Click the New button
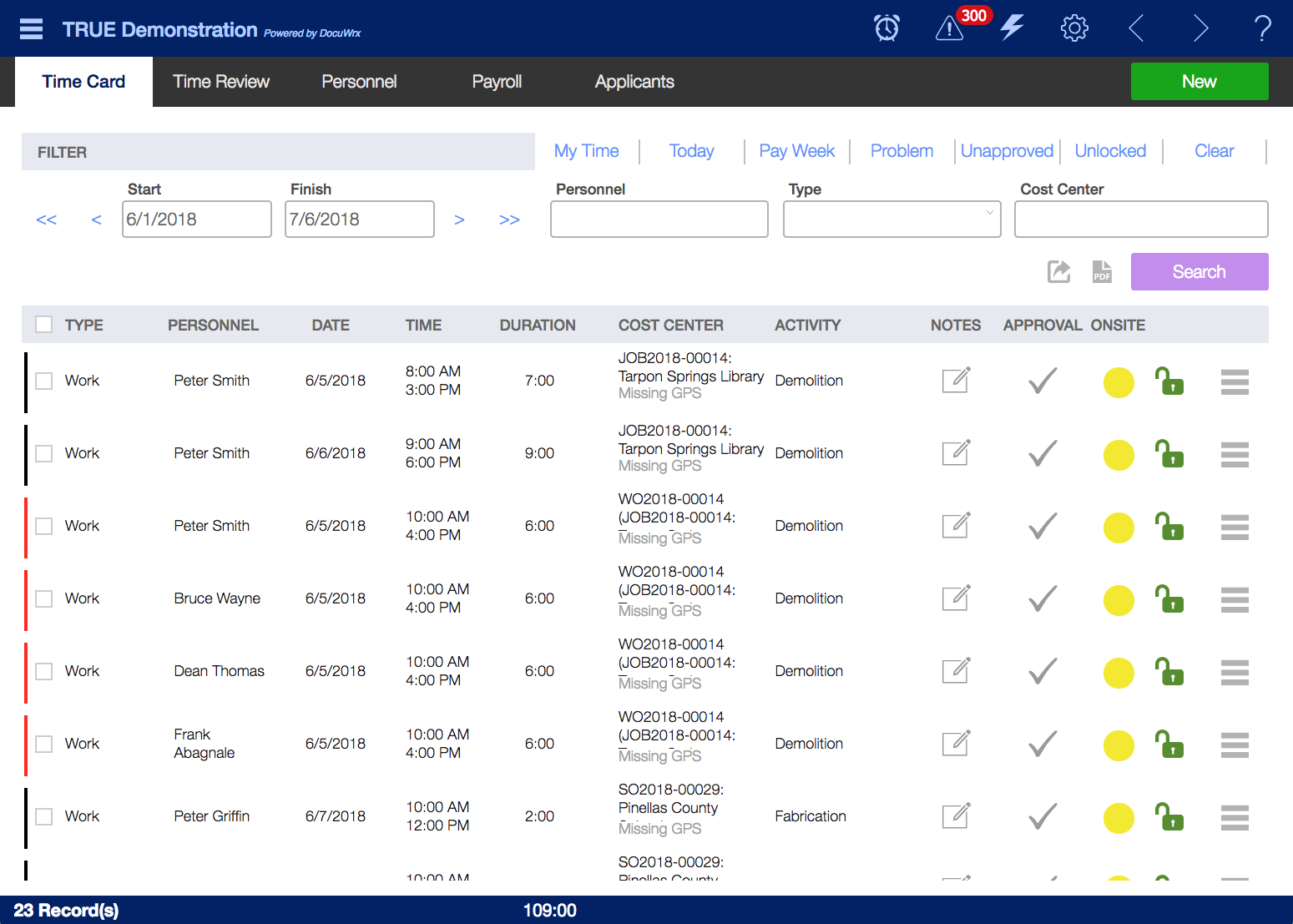 click(x=1199, y=81)
